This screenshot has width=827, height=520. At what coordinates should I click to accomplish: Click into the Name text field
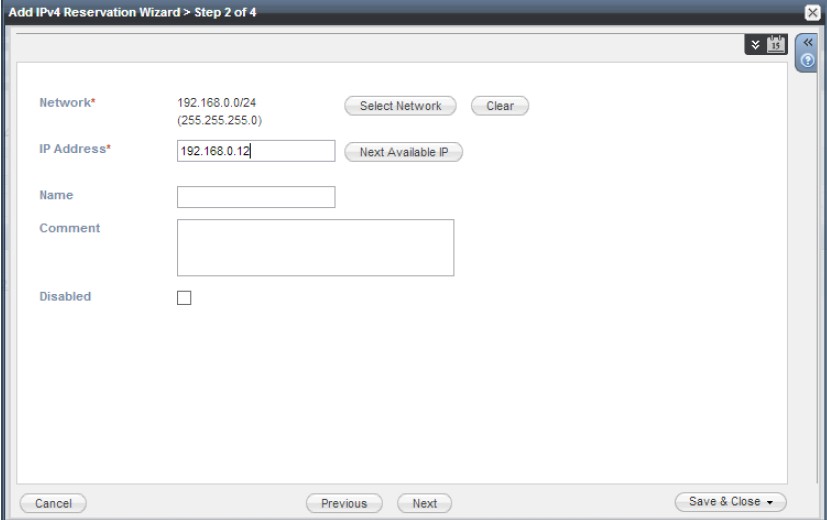[255, 197]
